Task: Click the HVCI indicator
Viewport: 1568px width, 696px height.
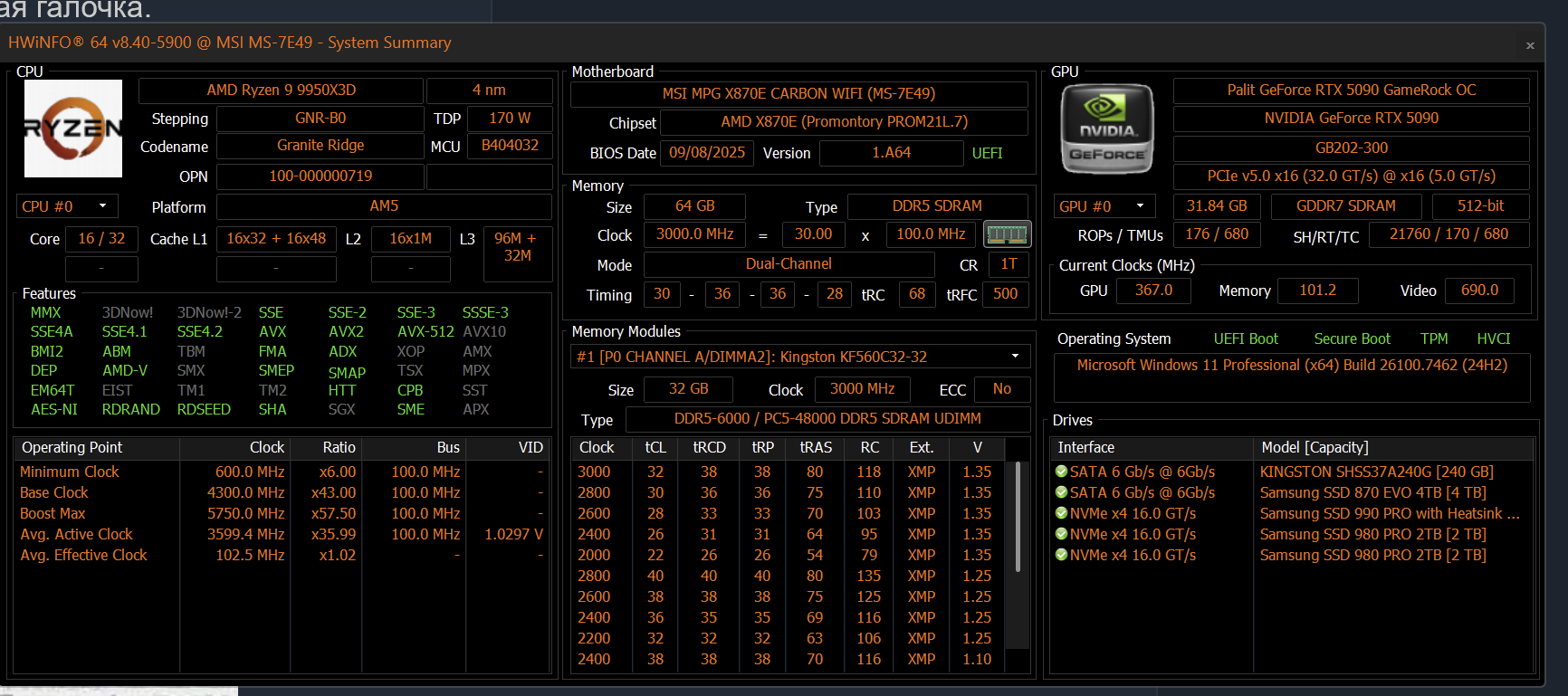Action: click(x=1494, y=339)
